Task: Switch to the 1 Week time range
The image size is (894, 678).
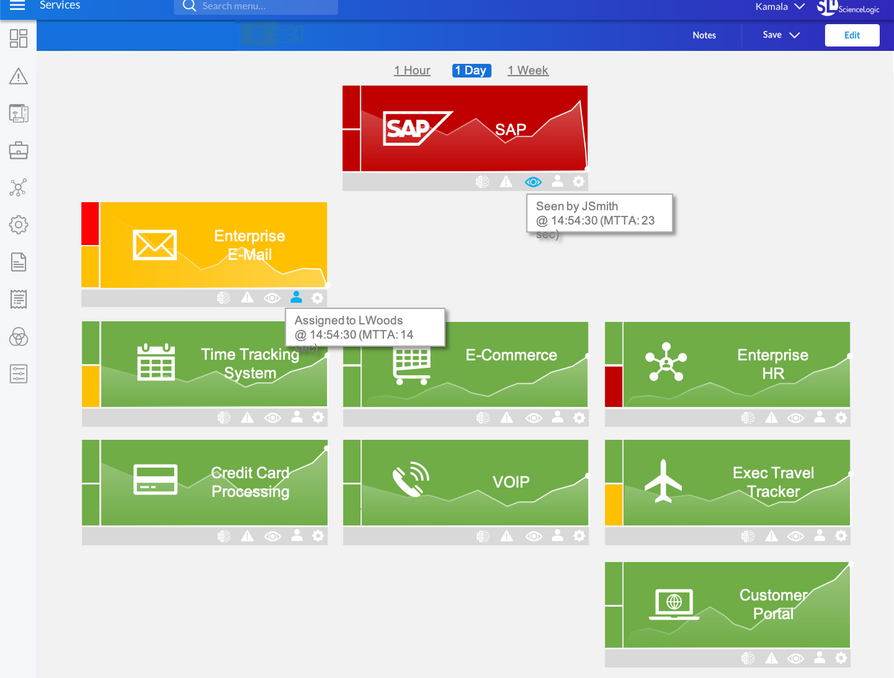Action: pos(528,70)
